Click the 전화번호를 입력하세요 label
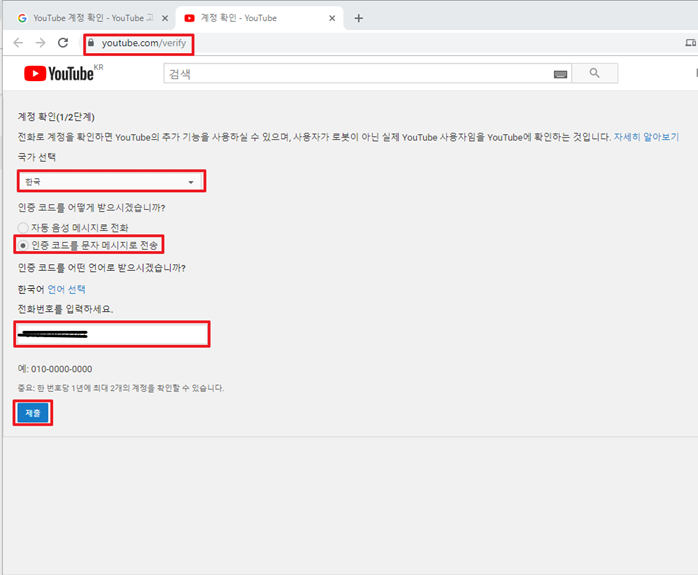The image size is (698, 575). pyautogui.click(x=65, y=309)
